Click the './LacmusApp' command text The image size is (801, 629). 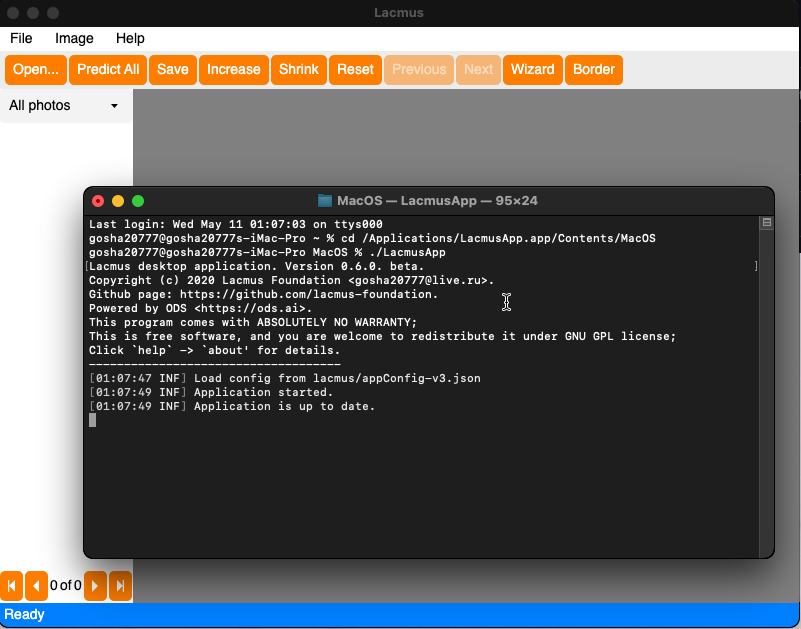[407, 252]
